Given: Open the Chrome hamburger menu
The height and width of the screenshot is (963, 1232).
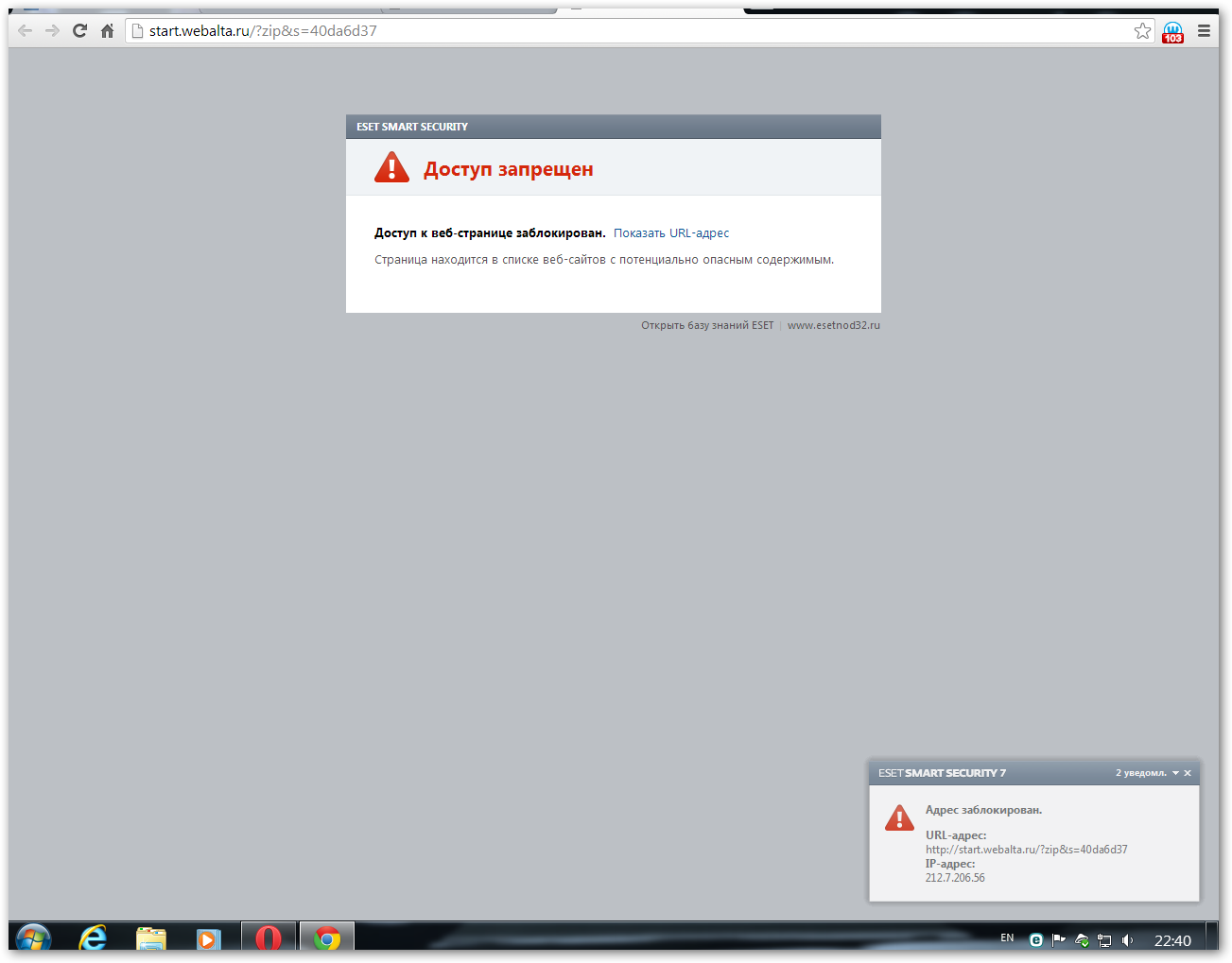Looking at the screenshot, I should click(x=1204, y=31).
